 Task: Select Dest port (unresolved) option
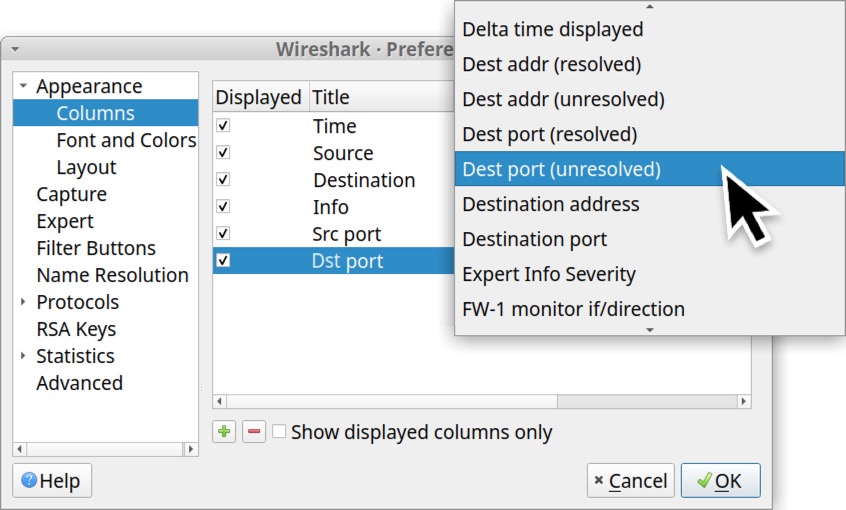[x=650, y=169]
